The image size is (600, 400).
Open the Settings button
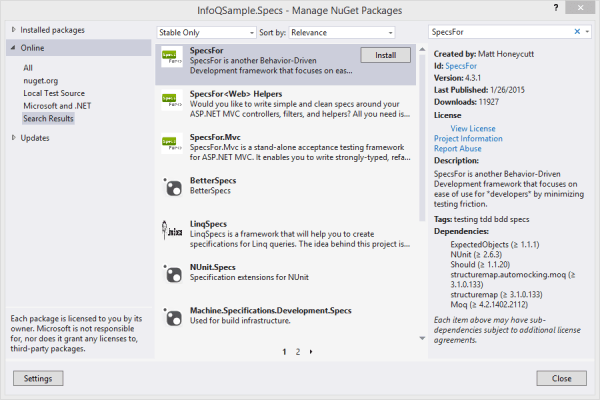[38, 378]
